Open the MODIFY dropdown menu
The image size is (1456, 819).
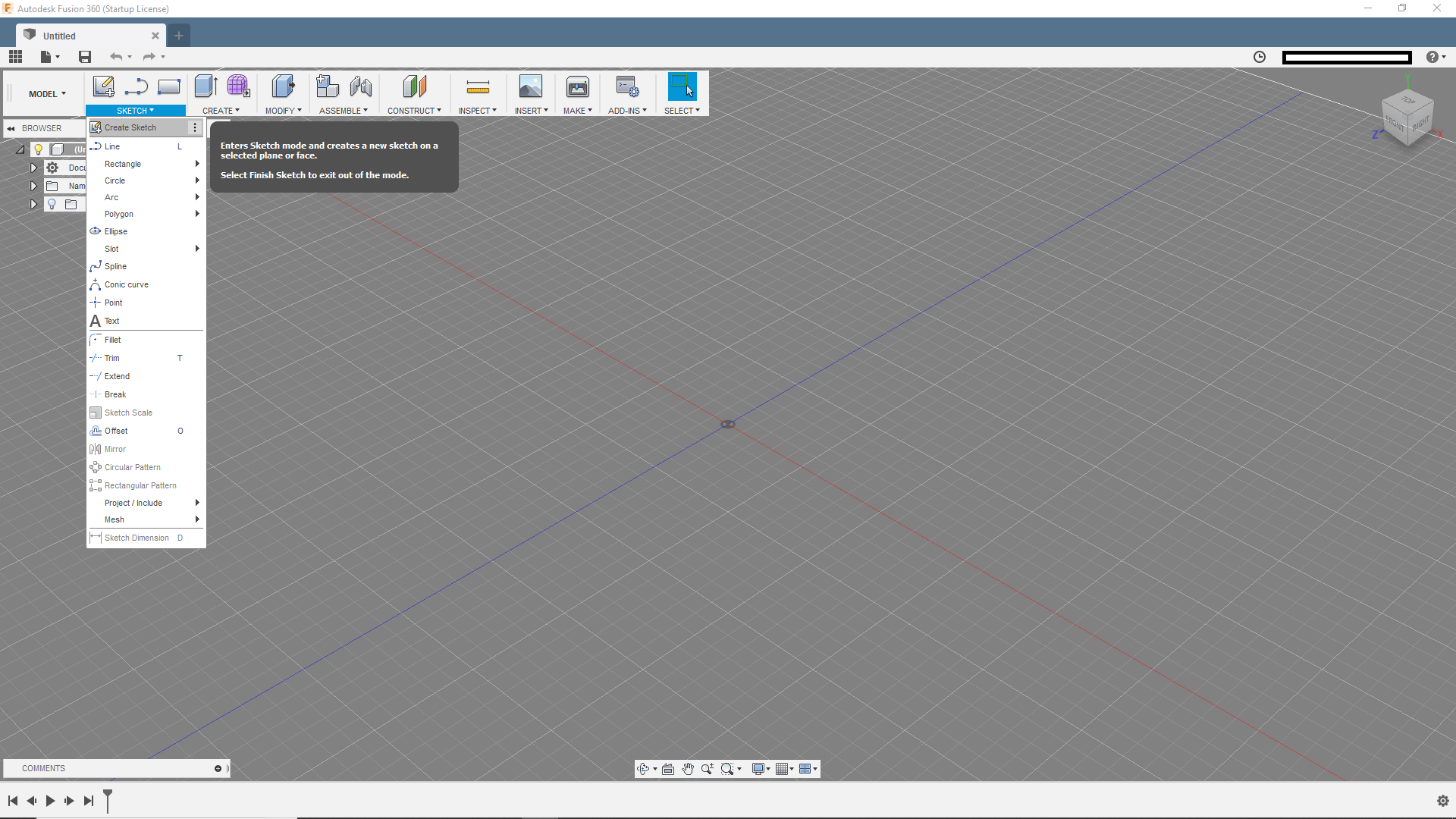coord(284,111)
